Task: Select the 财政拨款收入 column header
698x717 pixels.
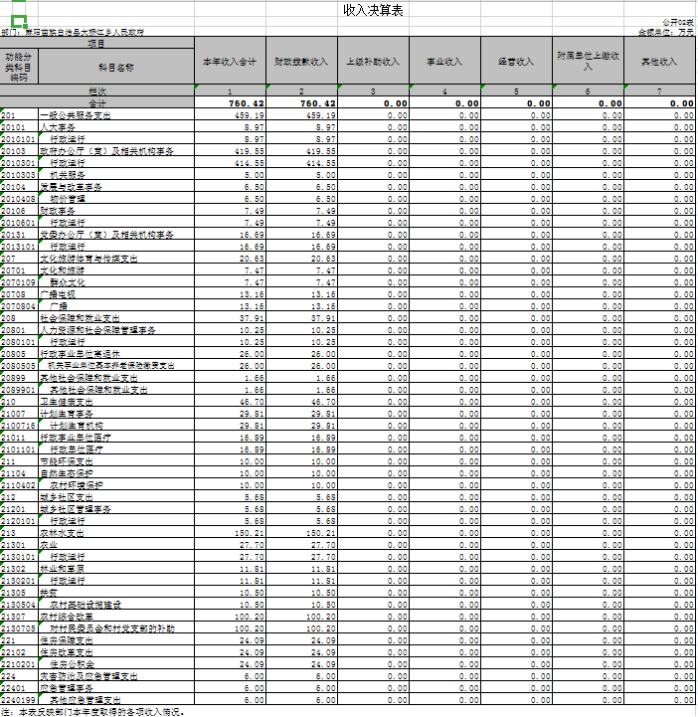Action: click(300, 62)
